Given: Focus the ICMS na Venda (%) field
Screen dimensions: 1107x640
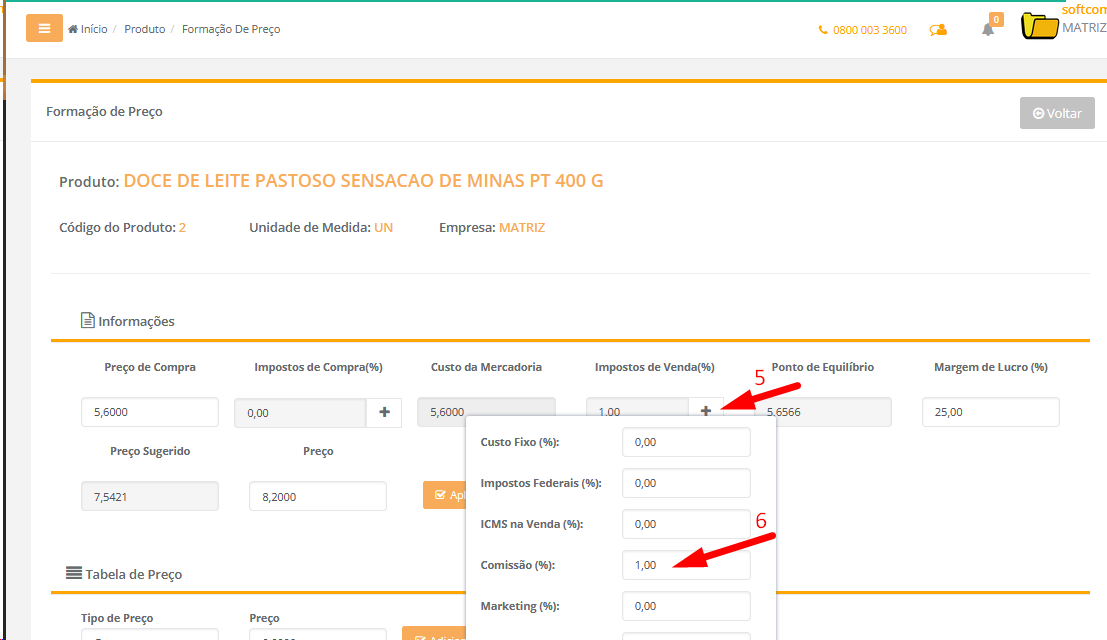Looking at the screenshot, I should tap(685, 524).
